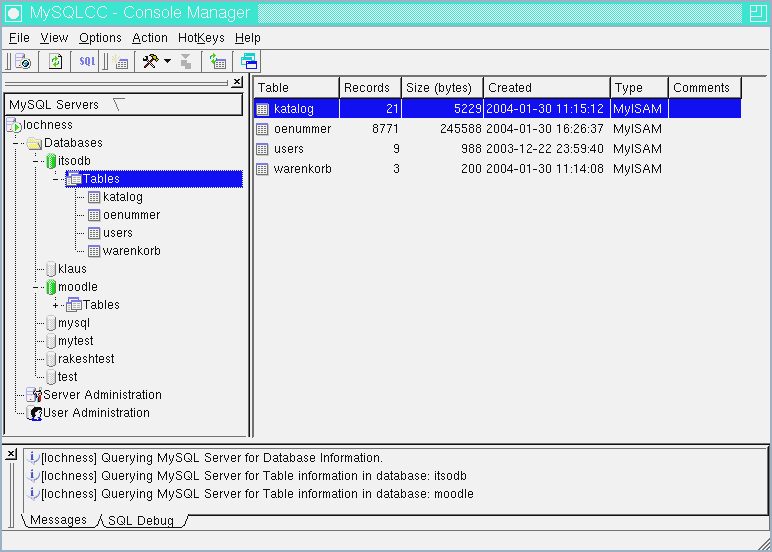The width and height of the screenshot is (772, 552).
Task: Sort table list by Records column header
Action: pyautogui.click(x=370, y=88)
